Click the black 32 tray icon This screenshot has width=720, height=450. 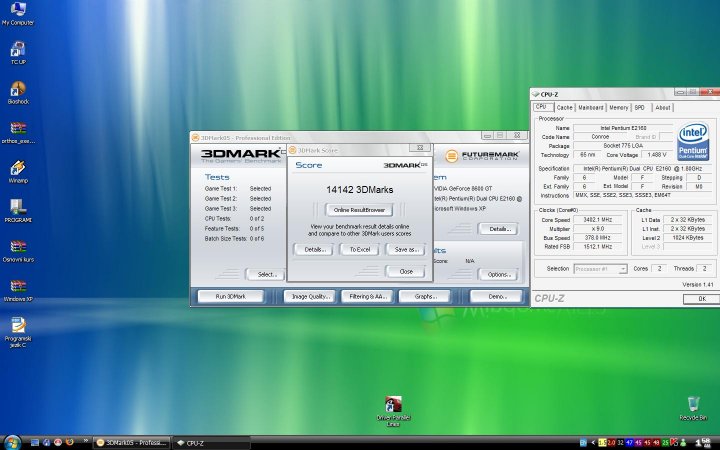click(x=620, y=443)
